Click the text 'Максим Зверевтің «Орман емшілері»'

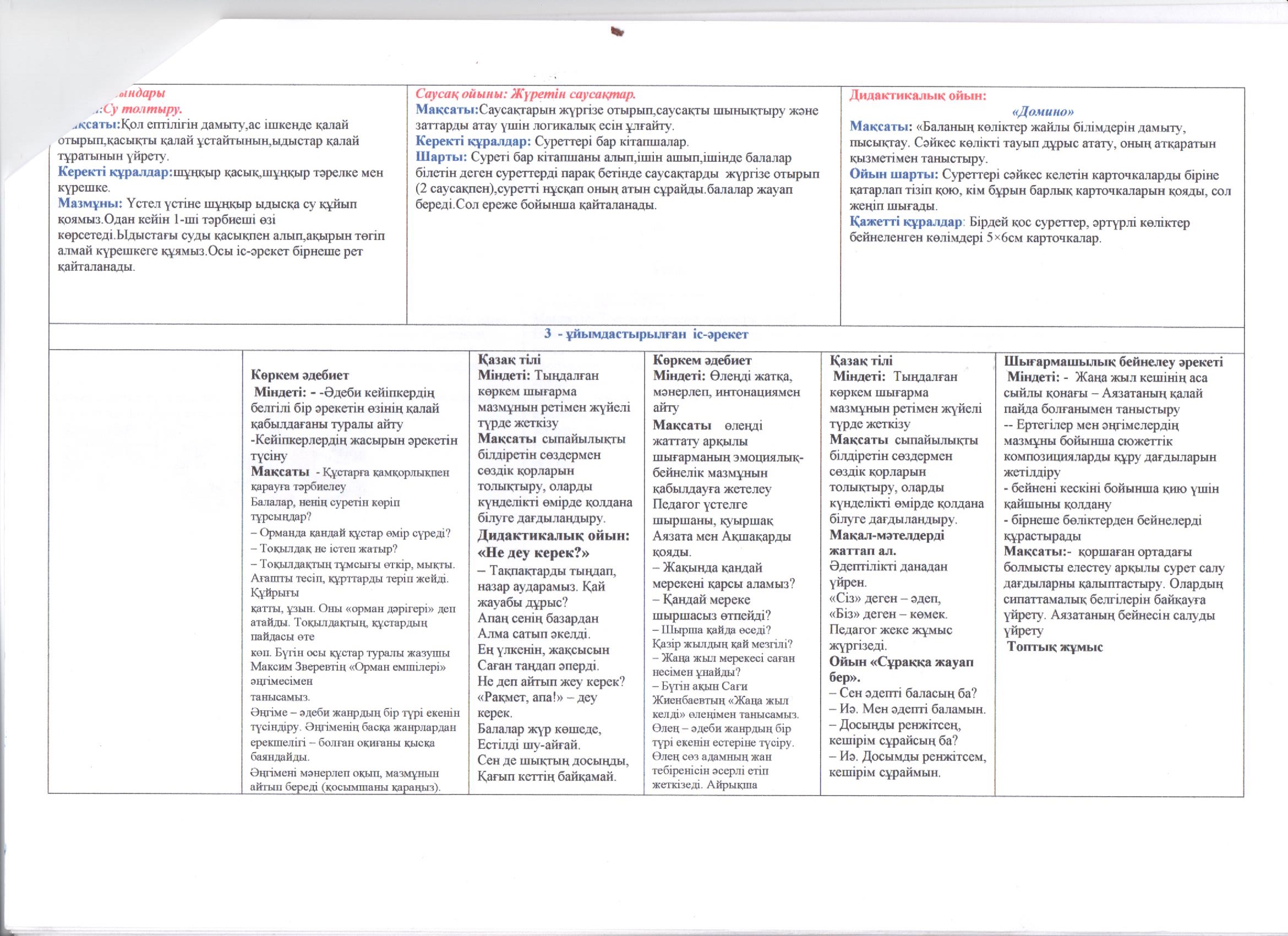348,667
